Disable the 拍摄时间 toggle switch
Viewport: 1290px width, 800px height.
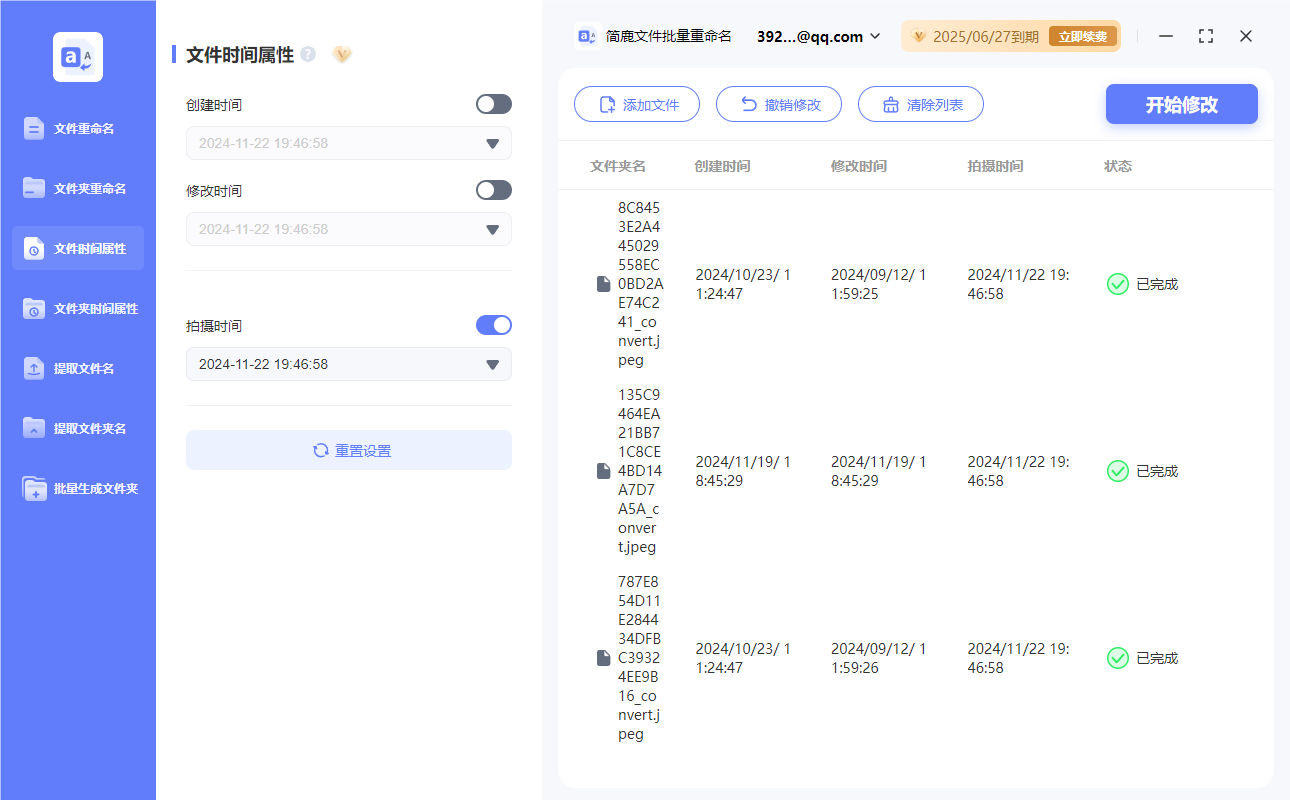[493, 324]
